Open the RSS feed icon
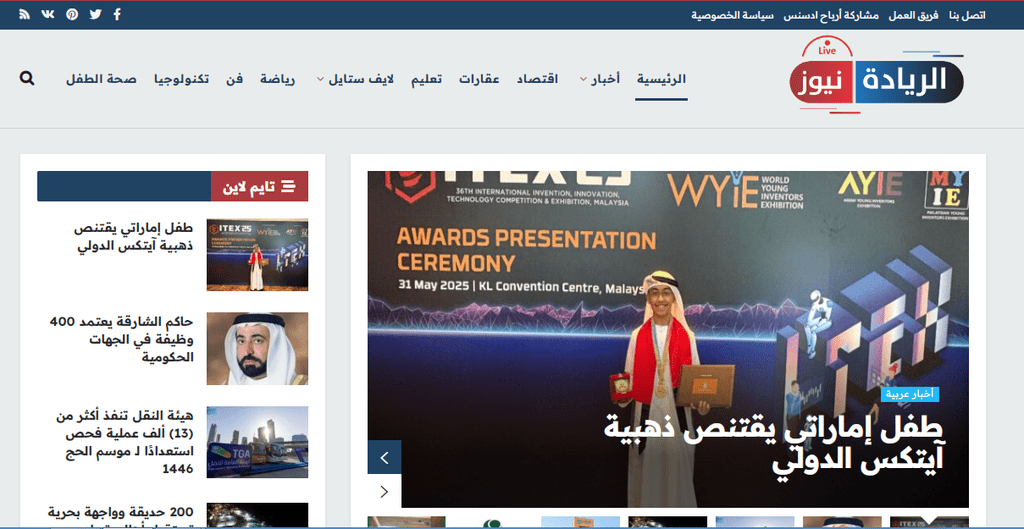 coord(24,14)
